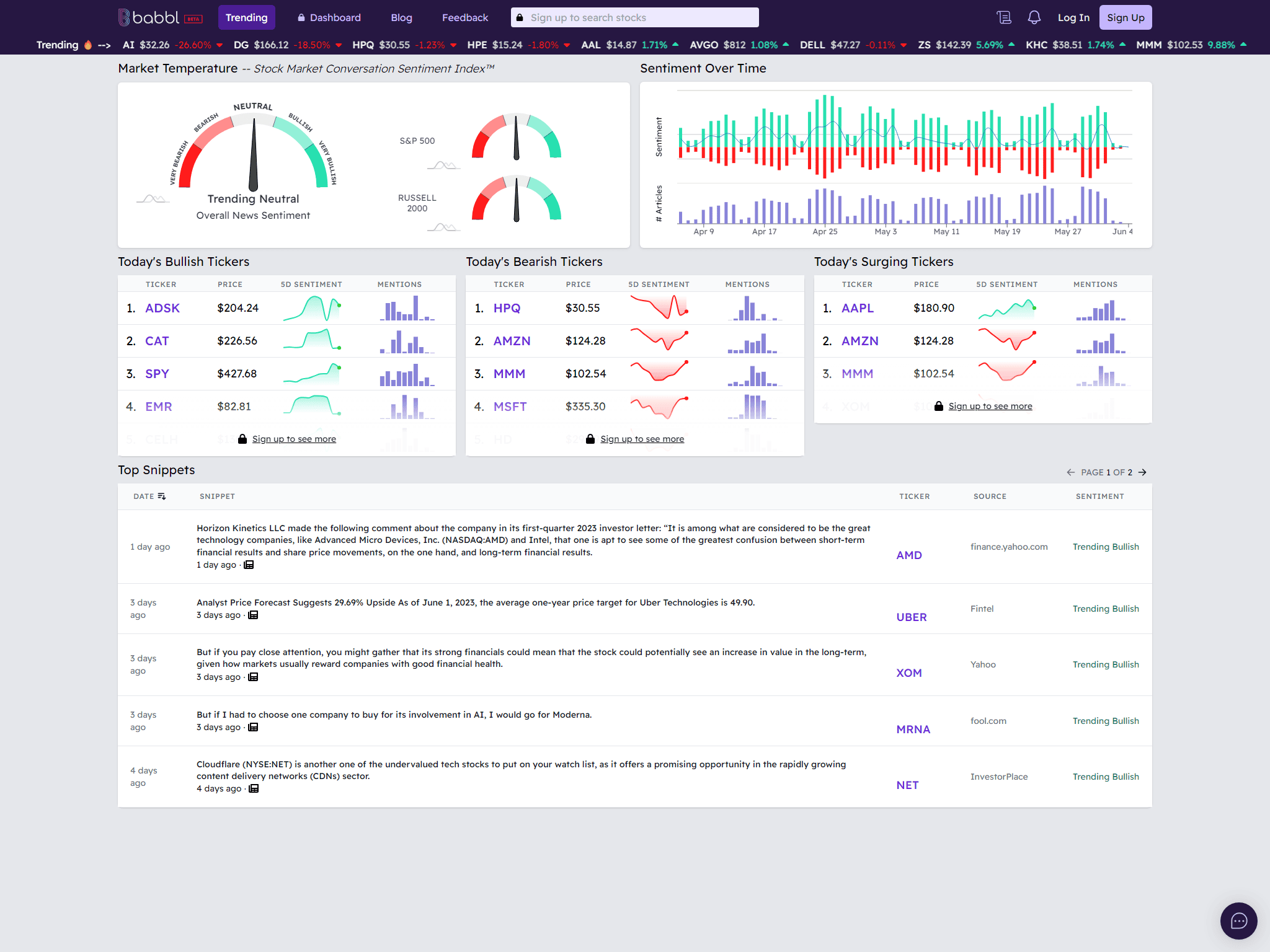Click the Dashboard lock icon
Screen dimensions: 1270x952
[x=301, y=18]
